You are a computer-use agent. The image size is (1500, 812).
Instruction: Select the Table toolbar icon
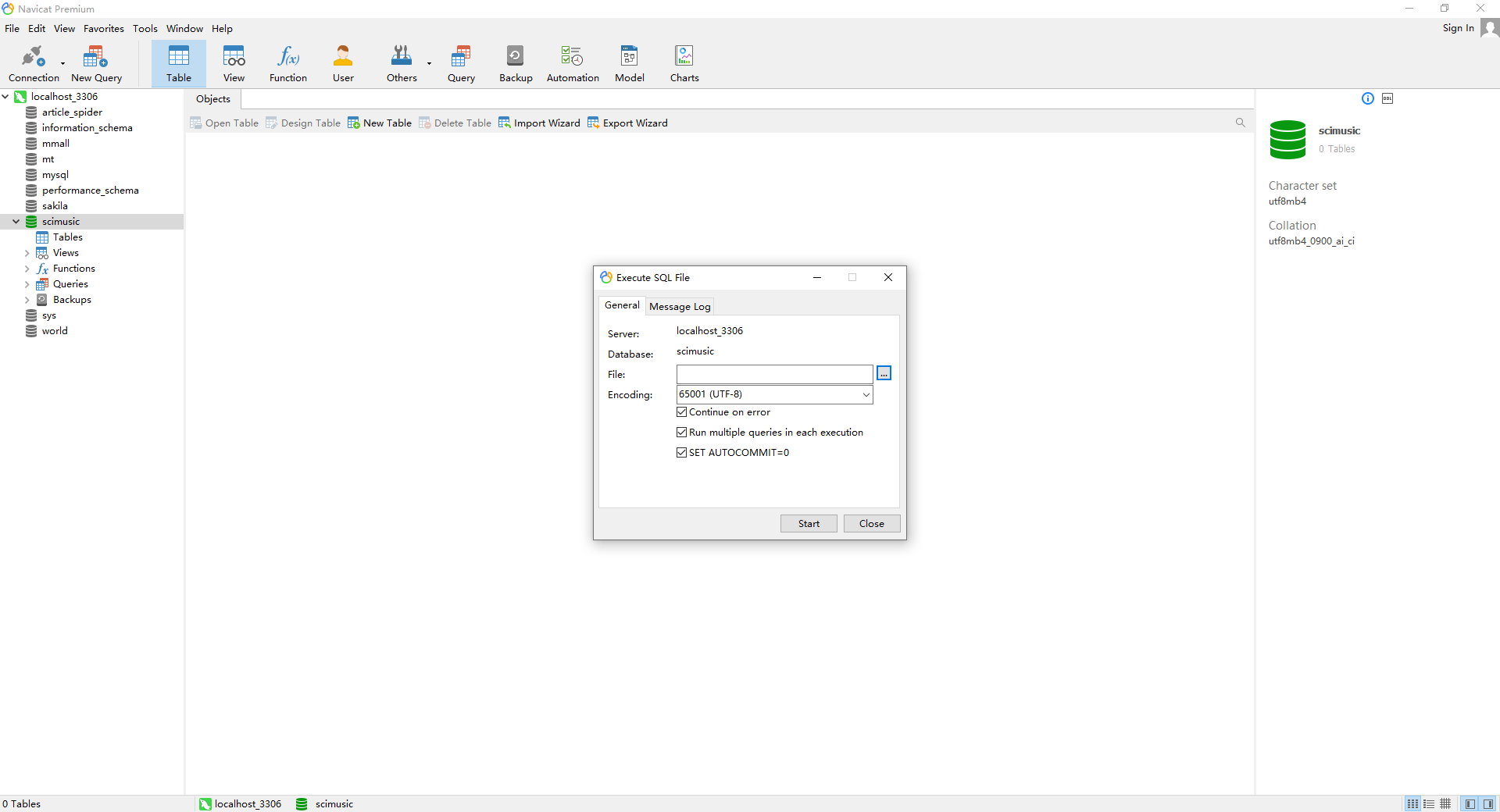pyautogui.click(x=179, y=63)
